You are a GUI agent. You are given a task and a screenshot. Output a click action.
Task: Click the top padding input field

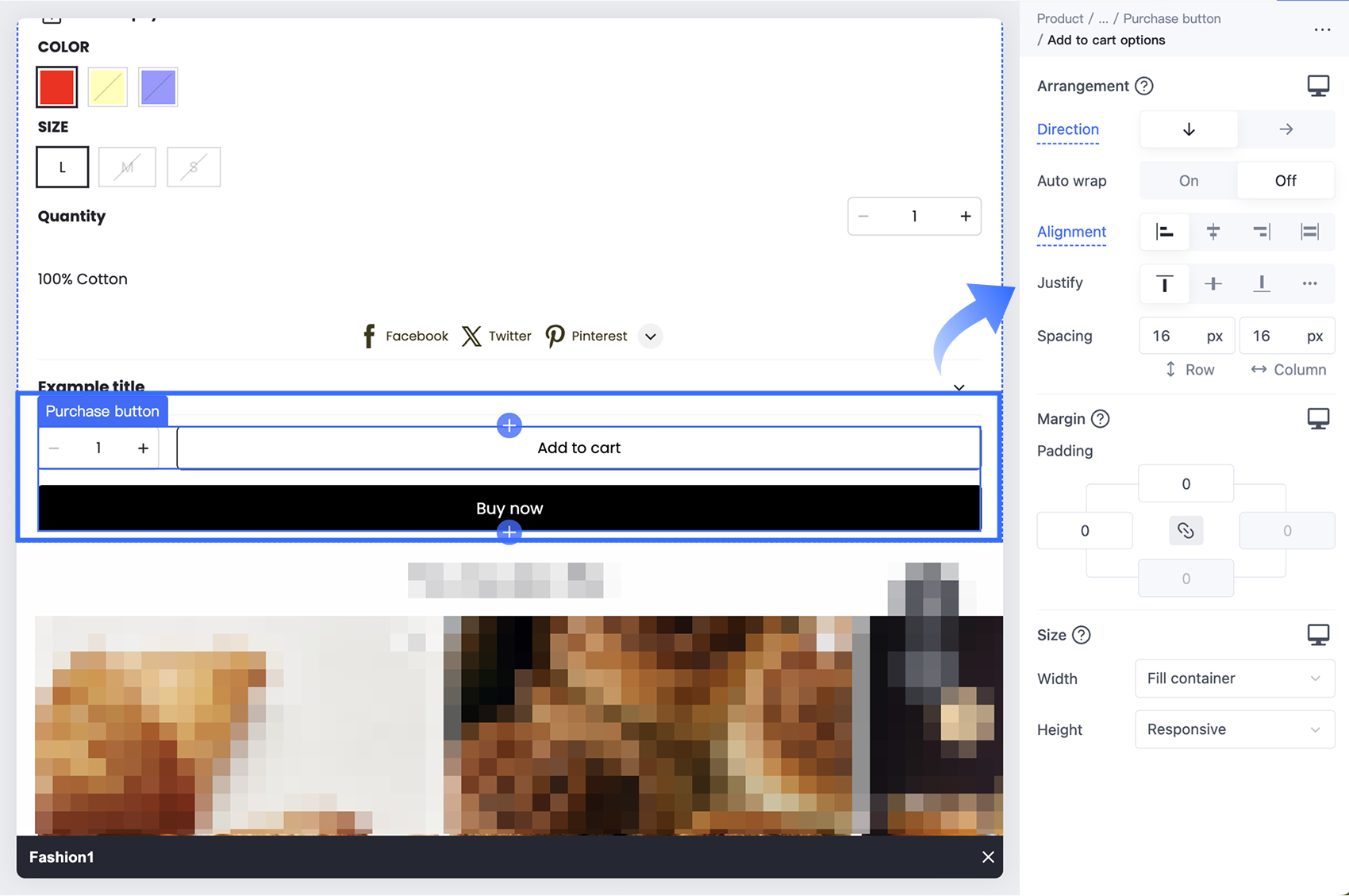pos(1186,484)
